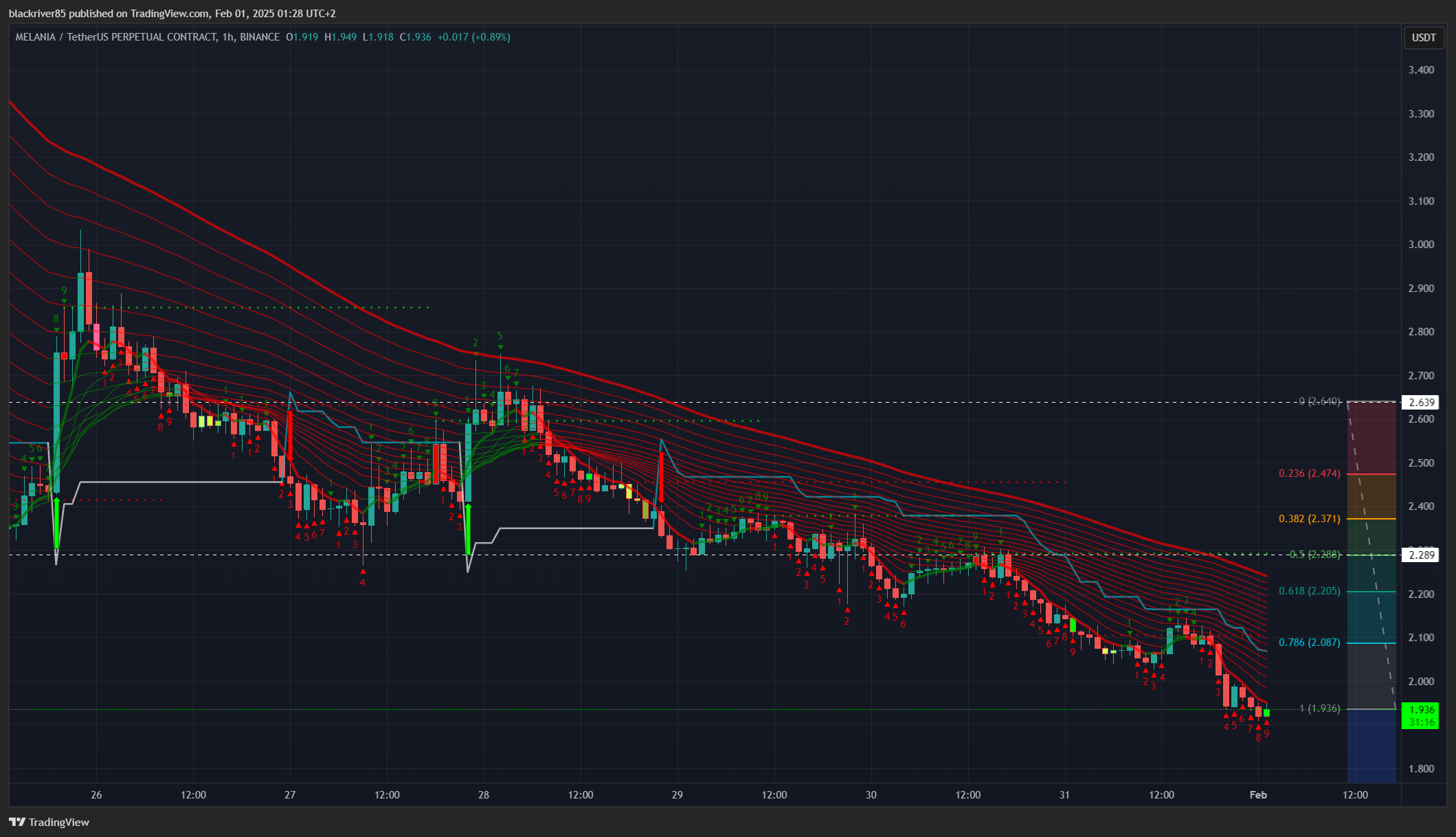Image resolution: width=1456 pixels, height=837 pixels.
Task: Click the H1.949 high value in legend
Action: coord(341,37)
